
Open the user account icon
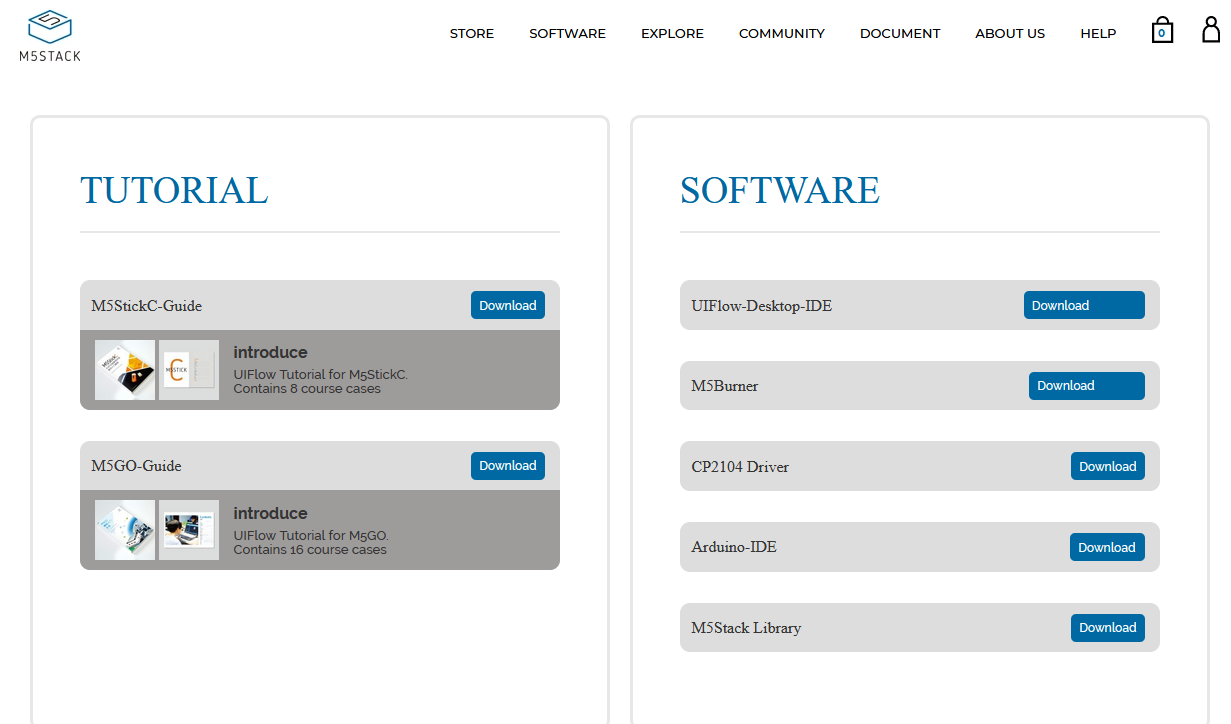(1212, 29)
